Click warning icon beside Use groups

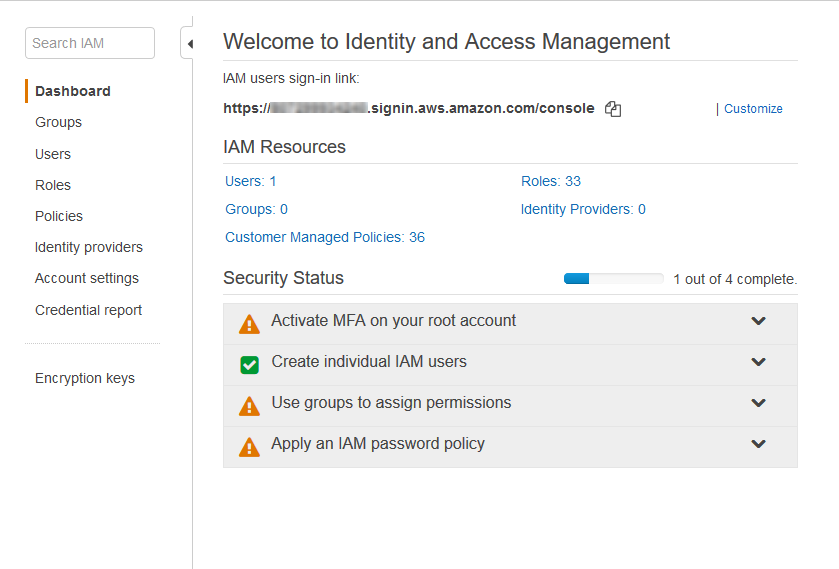click(249, 405)
